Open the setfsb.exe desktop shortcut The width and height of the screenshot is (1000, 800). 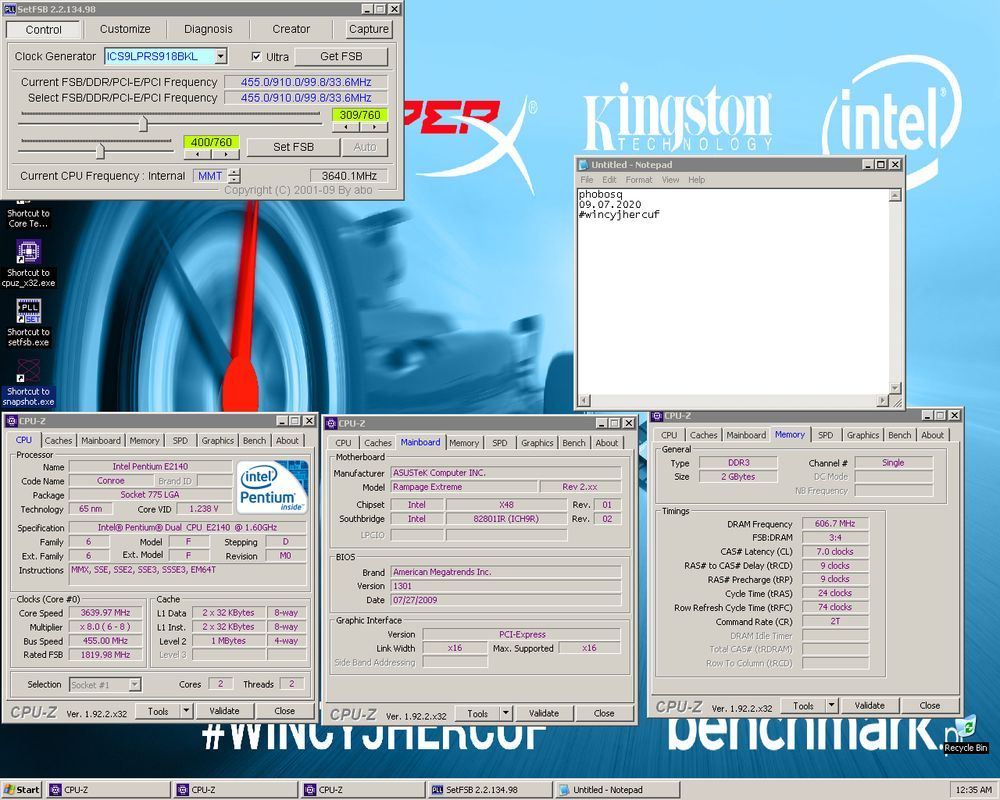click(28, 322)
